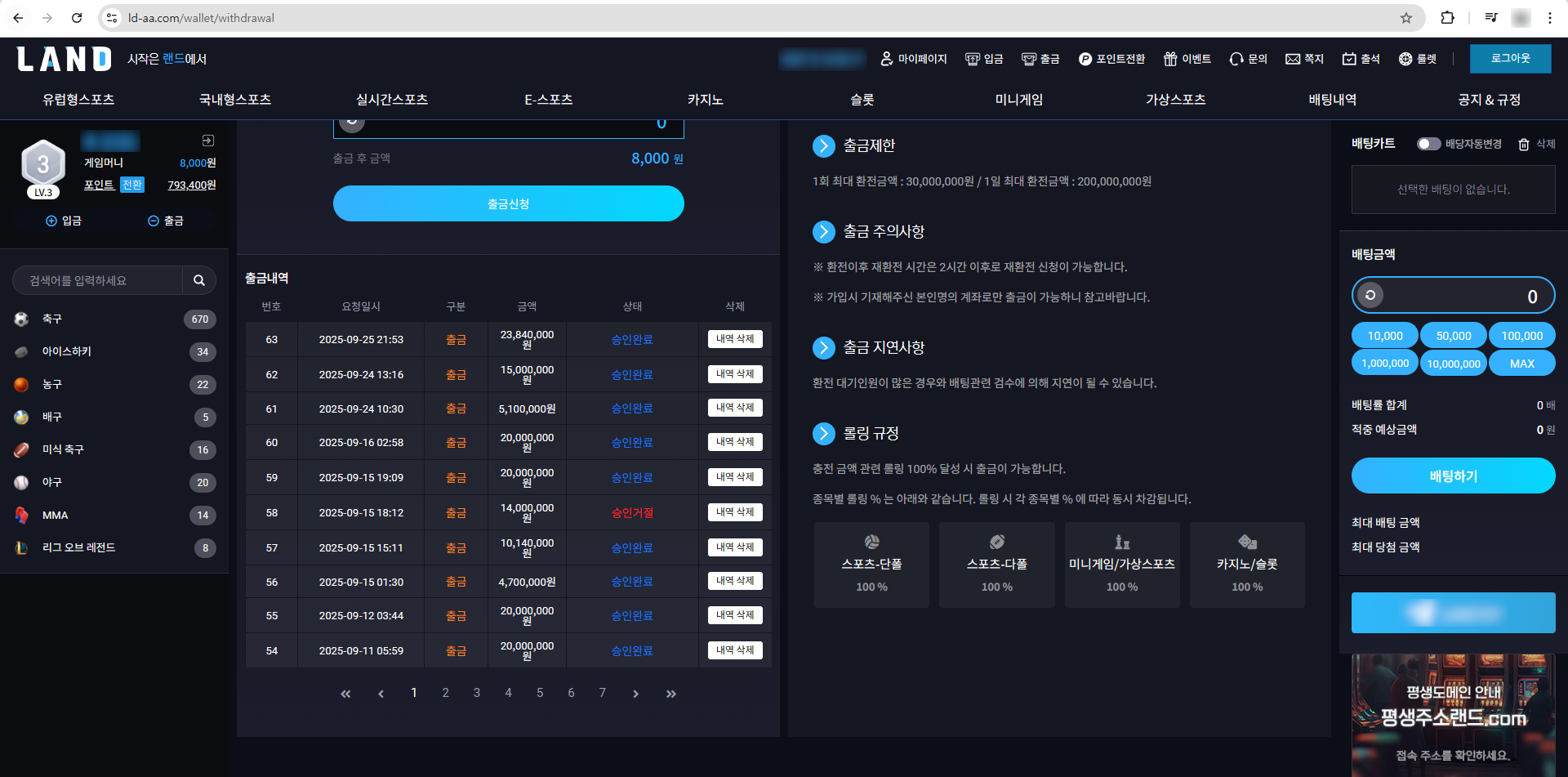Click the sidebar search magnifier icon
This screenshot has width=1568, height=777.
pos(199,280)
